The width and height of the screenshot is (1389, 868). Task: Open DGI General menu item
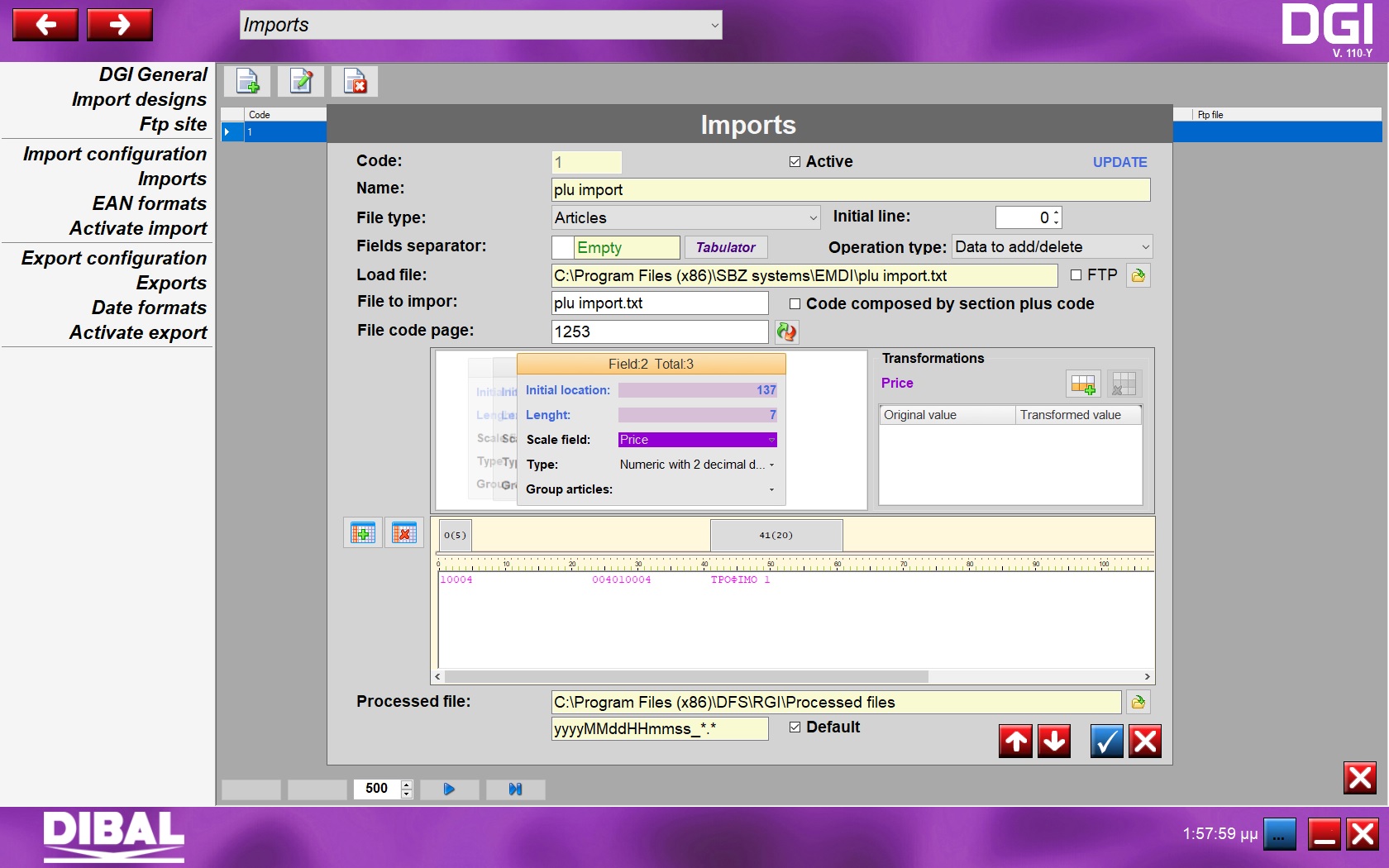(153, 74)
